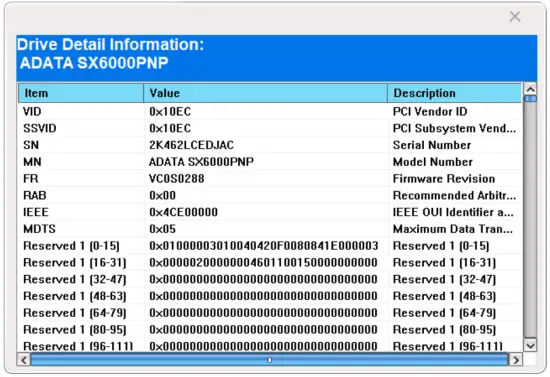Sort by the Value column header
Screen dimensions: 550x377
[266, 93]
